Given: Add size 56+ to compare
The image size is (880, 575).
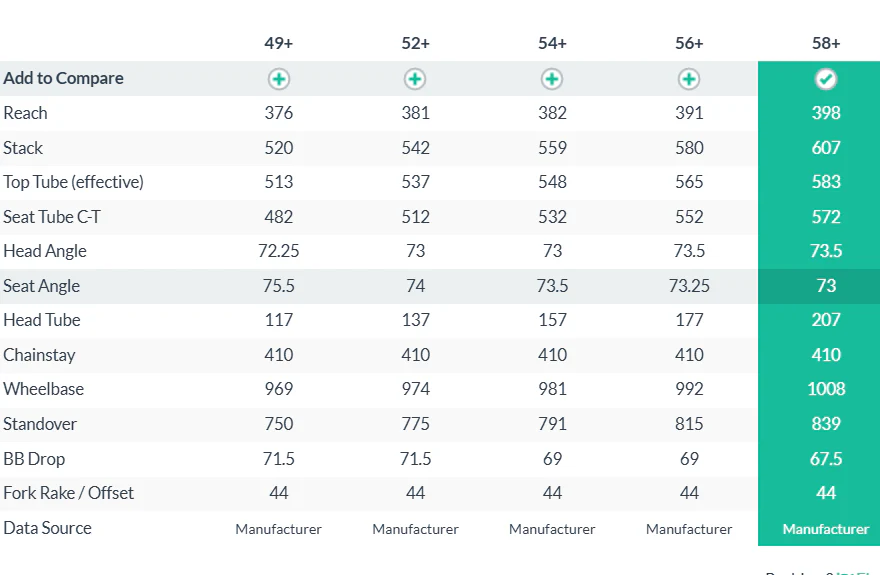Looking at the screenshot, I should coord(689,79).
